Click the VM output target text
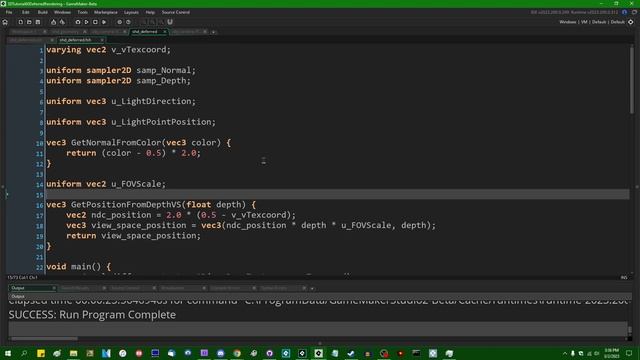 point(584,22)
